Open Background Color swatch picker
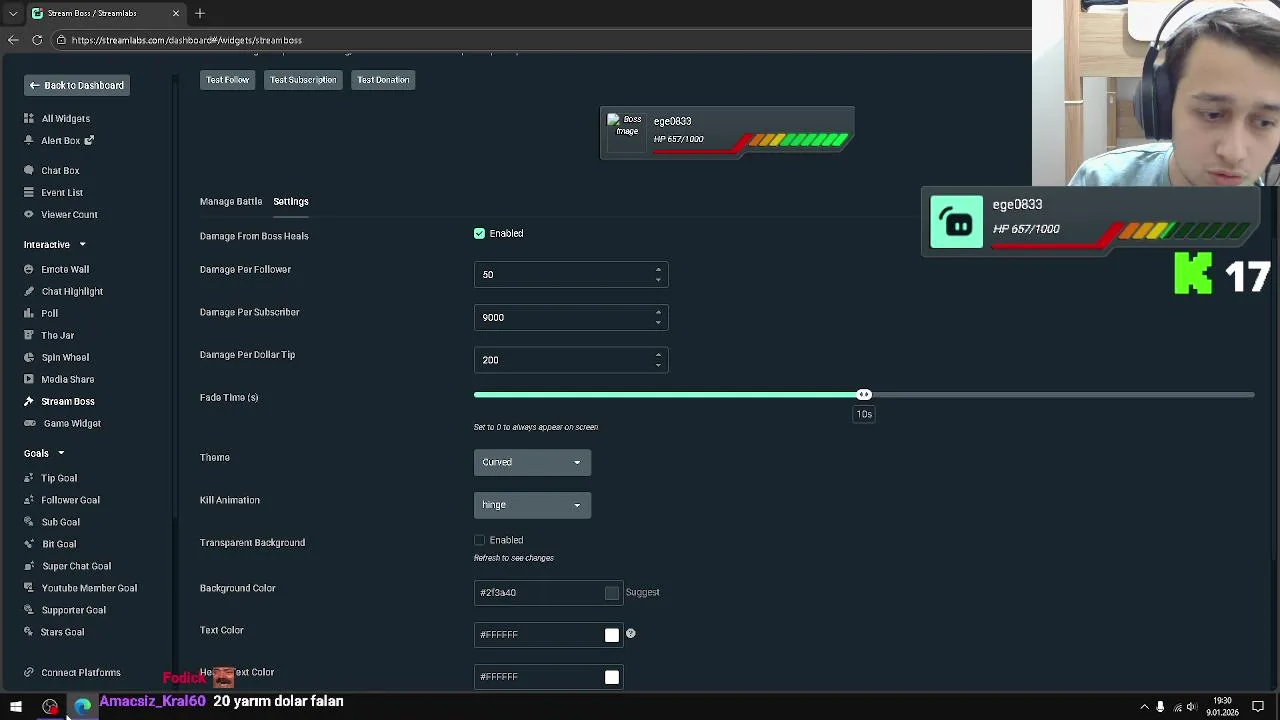This screenshot has width=1280, height=720. (612, 593)
